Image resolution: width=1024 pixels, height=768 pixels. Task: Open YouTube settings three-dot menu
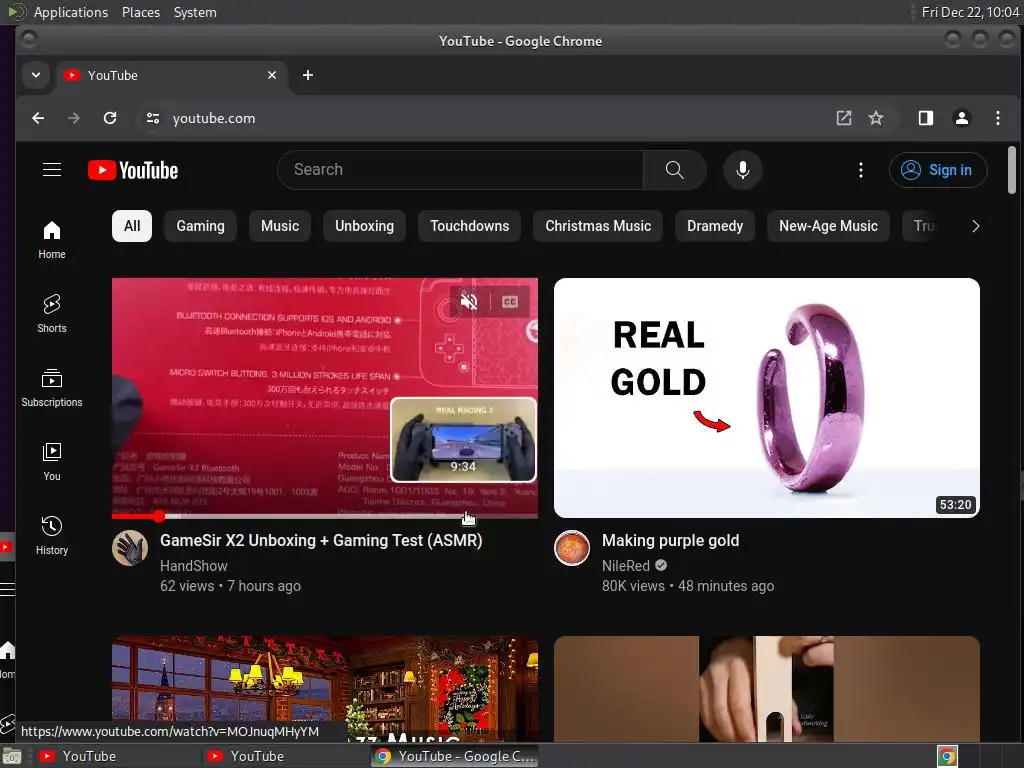point(861,170)
